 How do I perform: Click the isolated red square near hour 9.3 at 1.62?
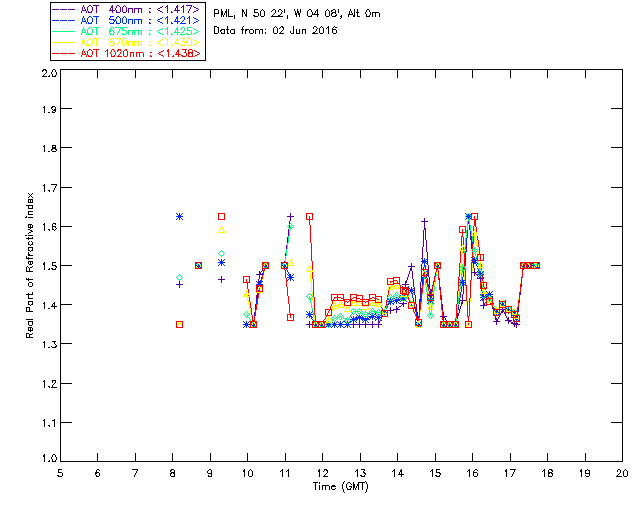tap(222, 216)
